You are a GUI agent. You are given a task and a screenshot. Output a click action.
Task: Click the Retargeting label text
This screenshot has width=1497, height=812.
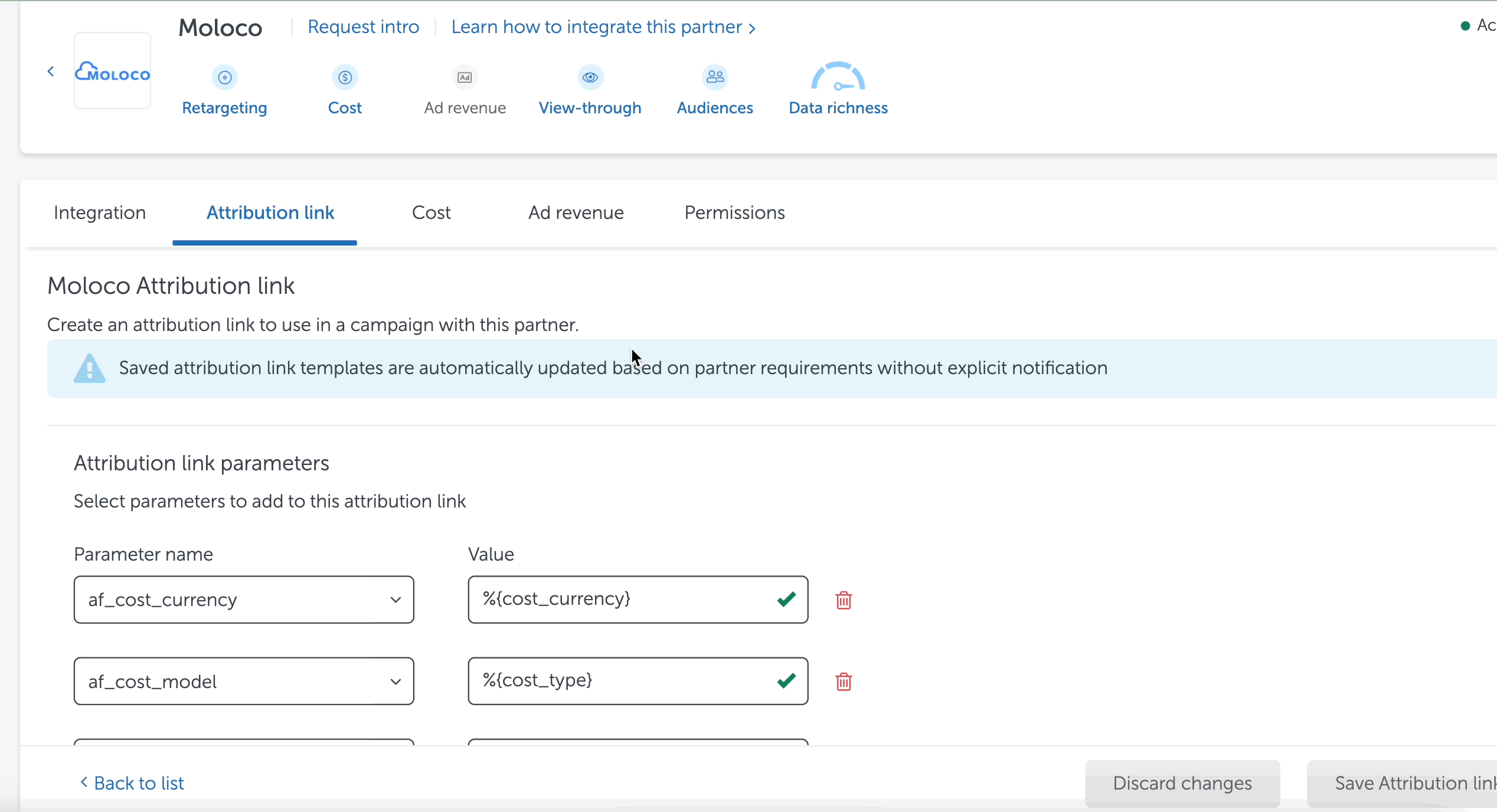pos(225,108)
